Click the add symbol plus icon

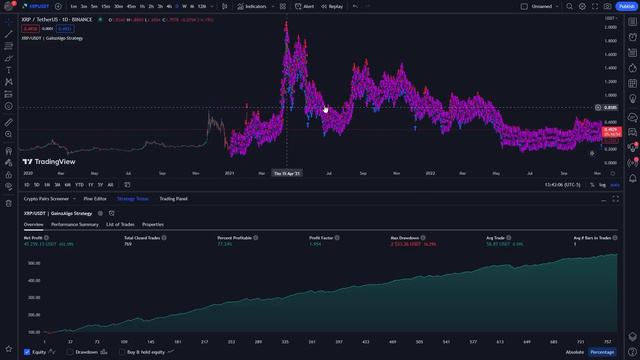tap(58, 7)
